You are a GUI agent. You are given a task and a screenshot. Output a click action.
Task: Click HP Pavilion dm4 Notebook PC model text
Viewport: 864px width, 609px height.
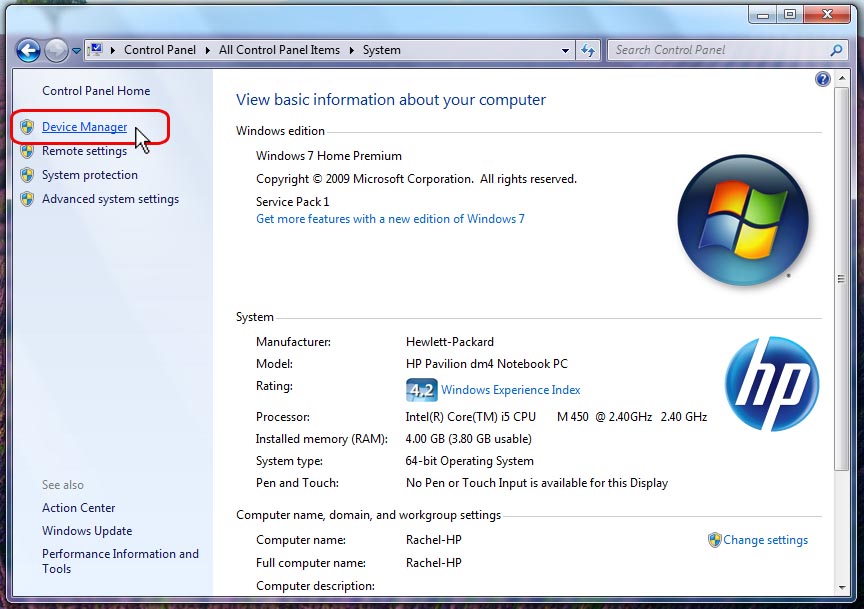(487, 364)
